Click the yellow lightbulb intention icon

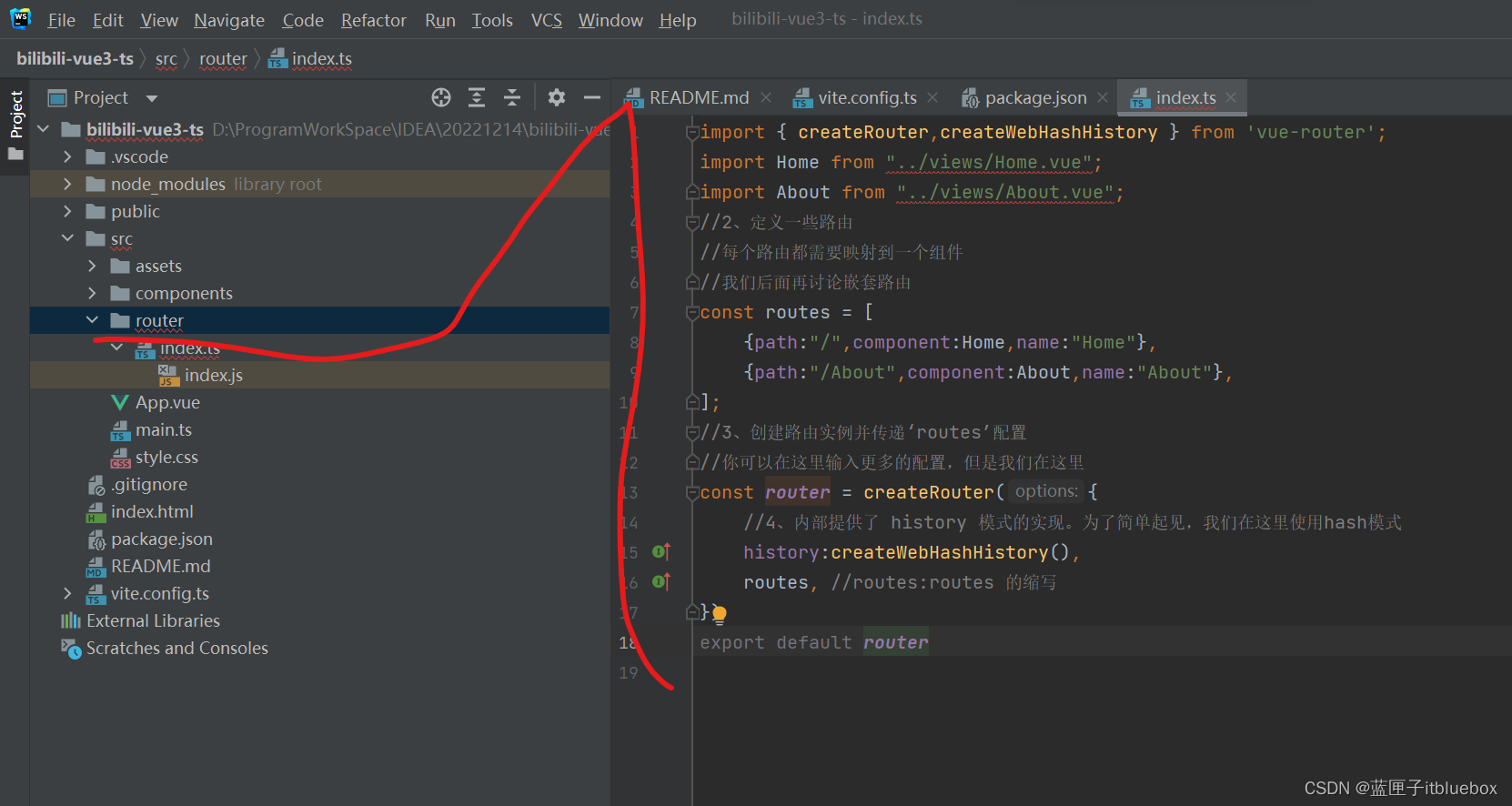coord(720,614)
